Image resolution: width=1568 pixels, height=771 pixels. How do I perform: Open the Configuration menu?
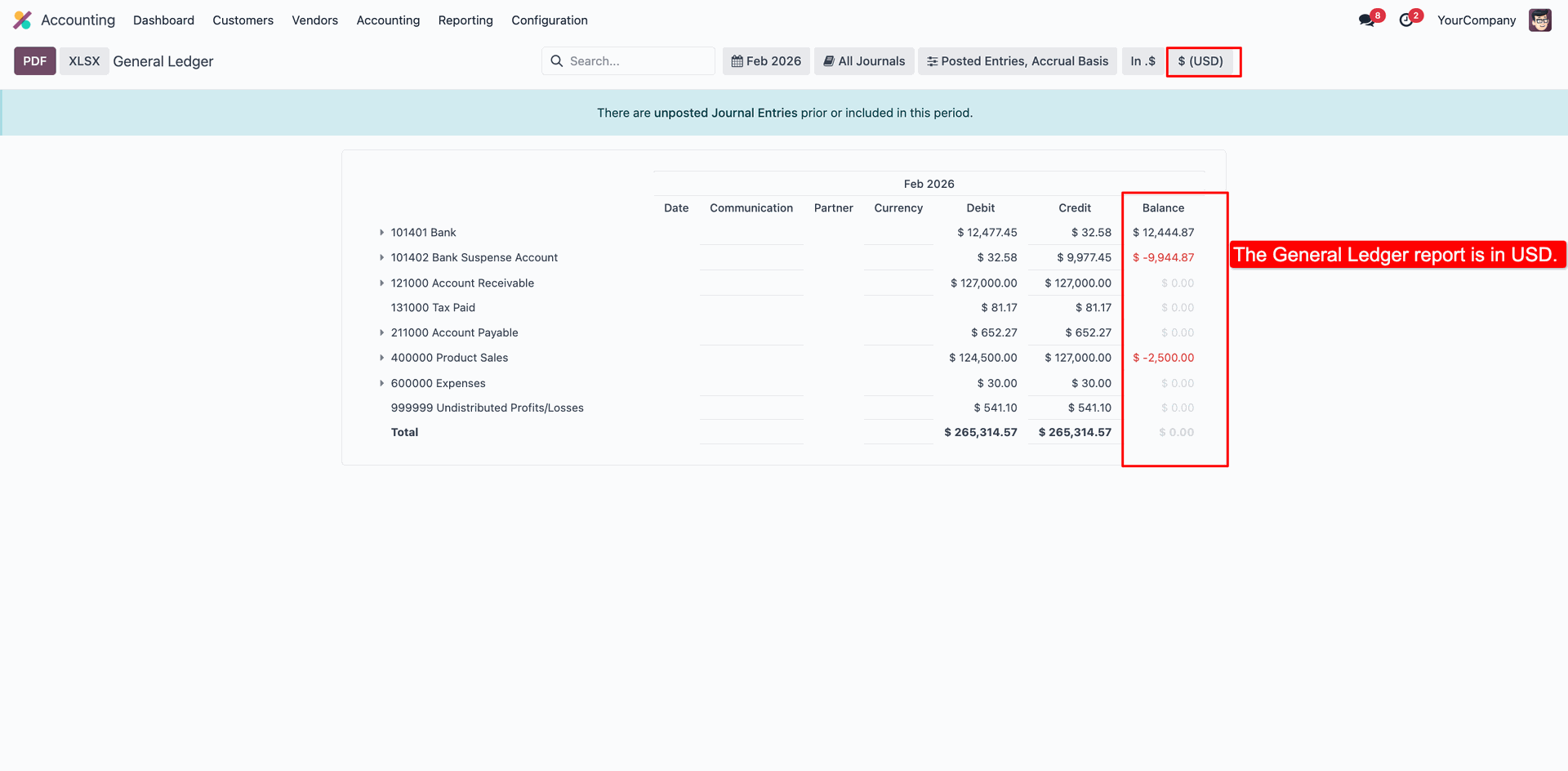pos(549,20)
